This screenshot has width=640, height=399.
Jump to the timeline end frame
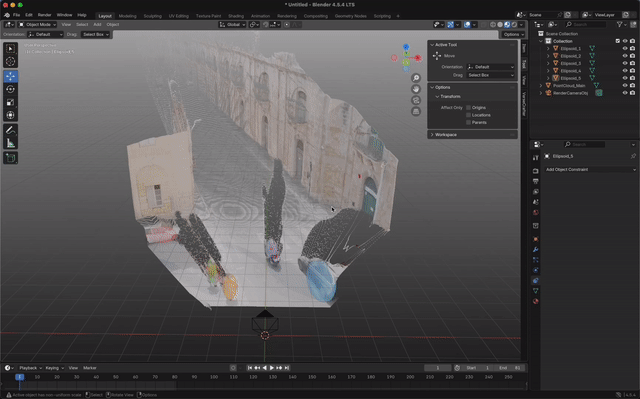pyautogui.click(x=287, y=368)
